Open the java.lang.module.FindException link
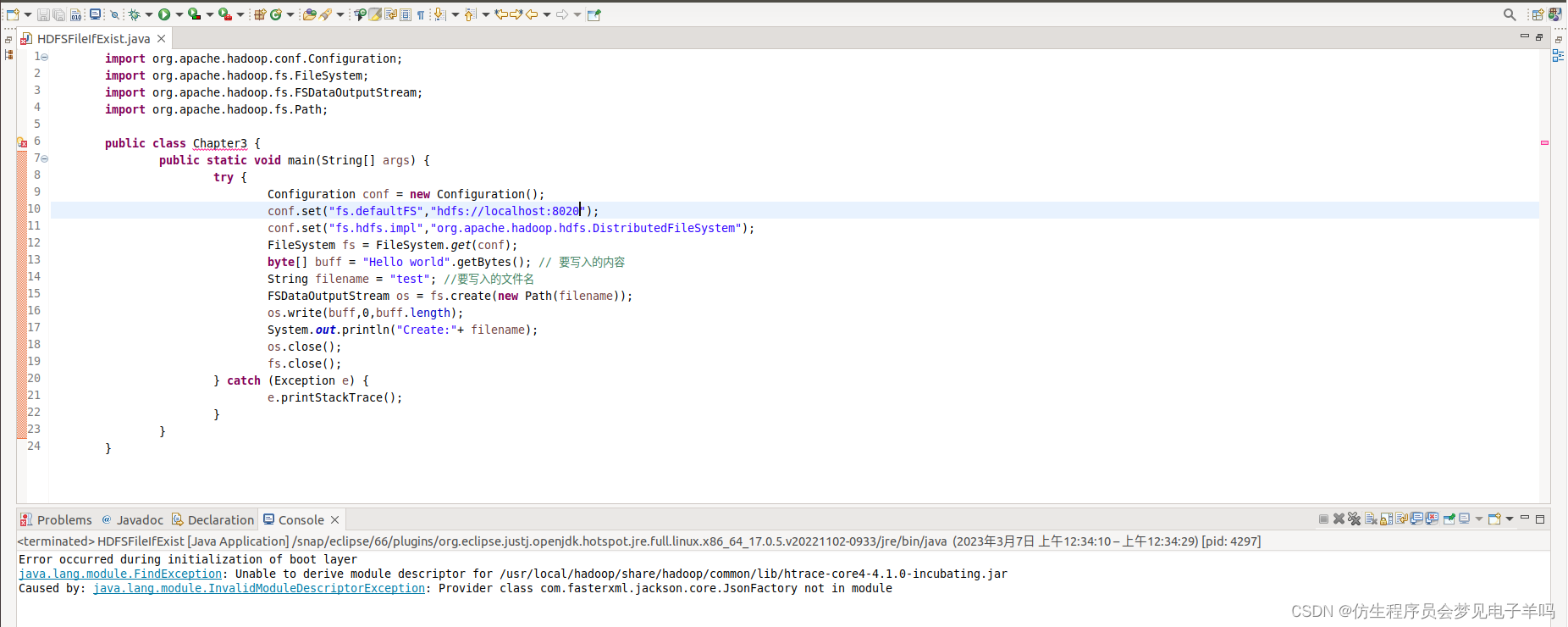Viewport: 1568px width, 627px height. point(120,574)
